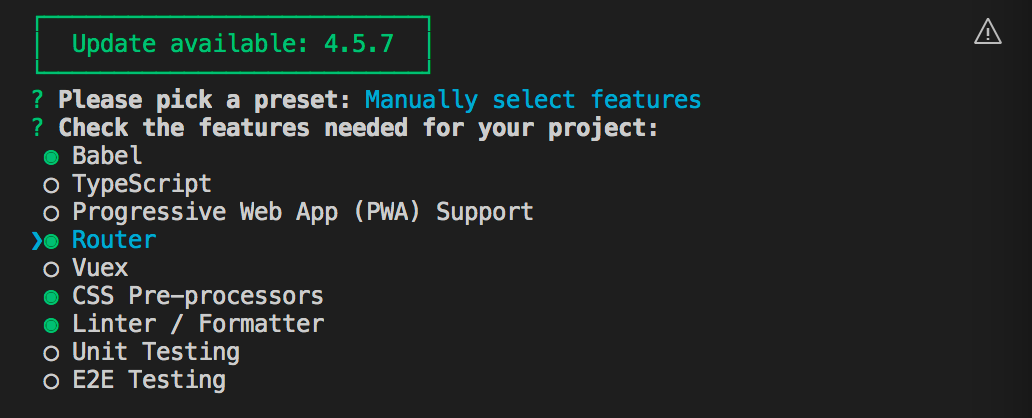Viewport: 1032px width, 418px height.
Task: Click the question mark before preset prompt
Action: pyautogui.click(x=37, y=100)
